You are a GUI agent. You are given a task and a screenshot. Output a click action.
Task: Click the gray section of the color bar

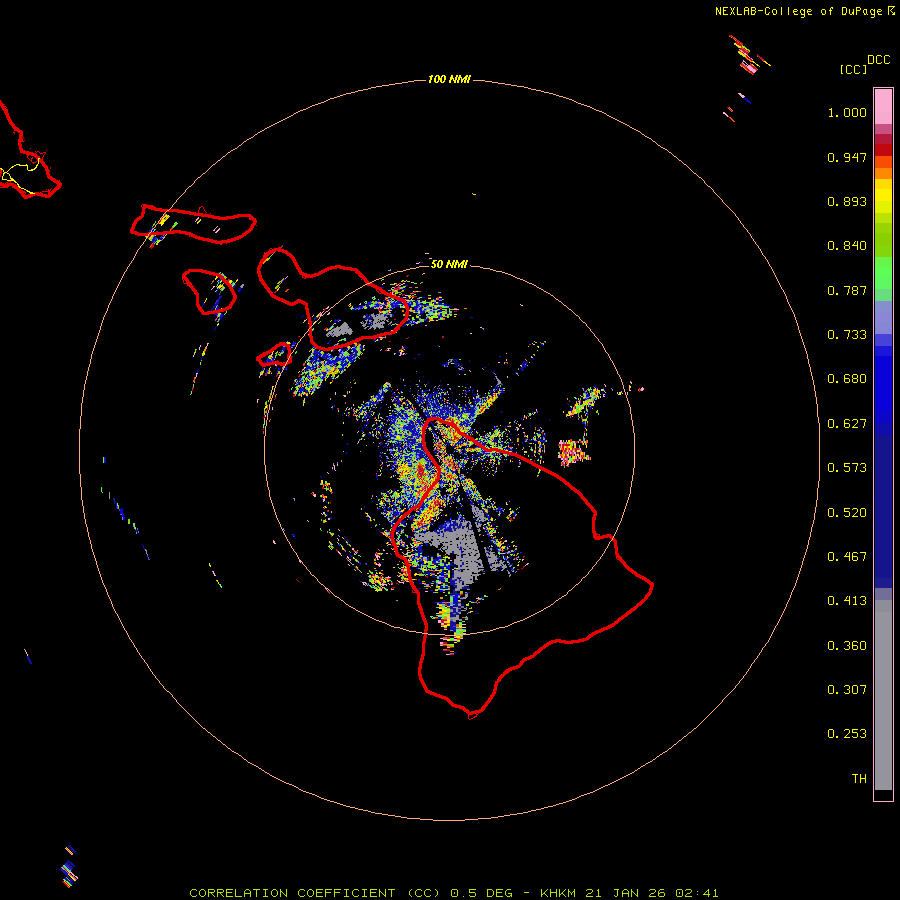883,695
